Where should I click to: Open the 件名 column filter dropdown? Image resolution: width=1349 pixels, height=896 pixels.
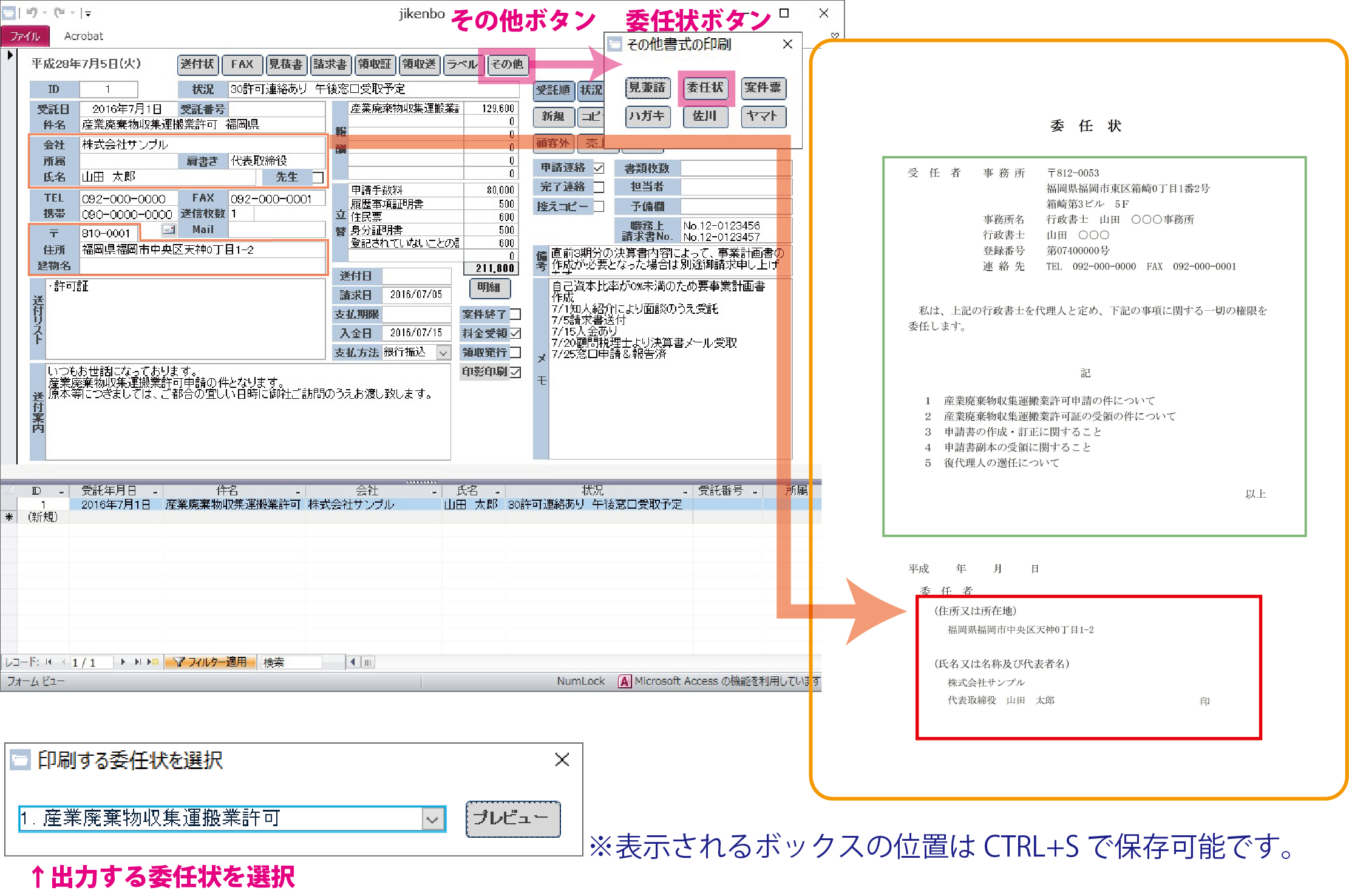(x=297, y=492)
